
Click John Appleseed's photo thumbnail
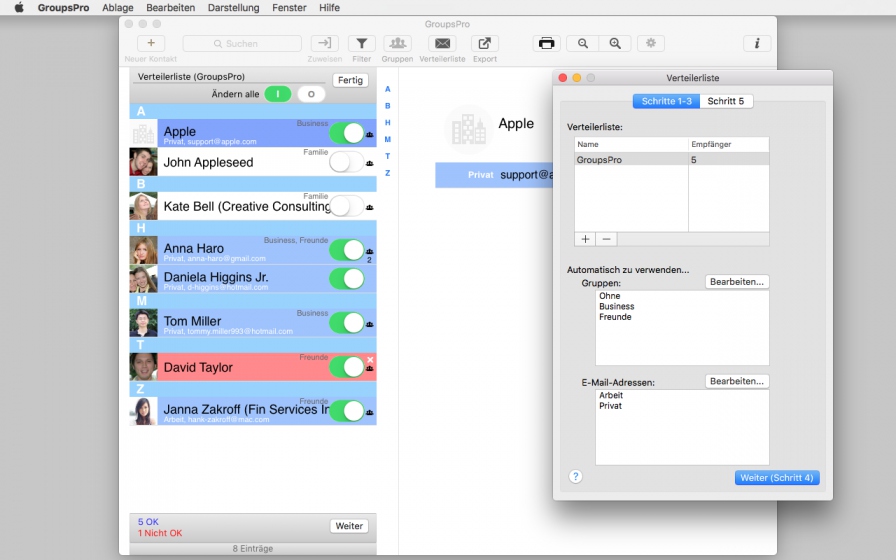tap(143, 162)
